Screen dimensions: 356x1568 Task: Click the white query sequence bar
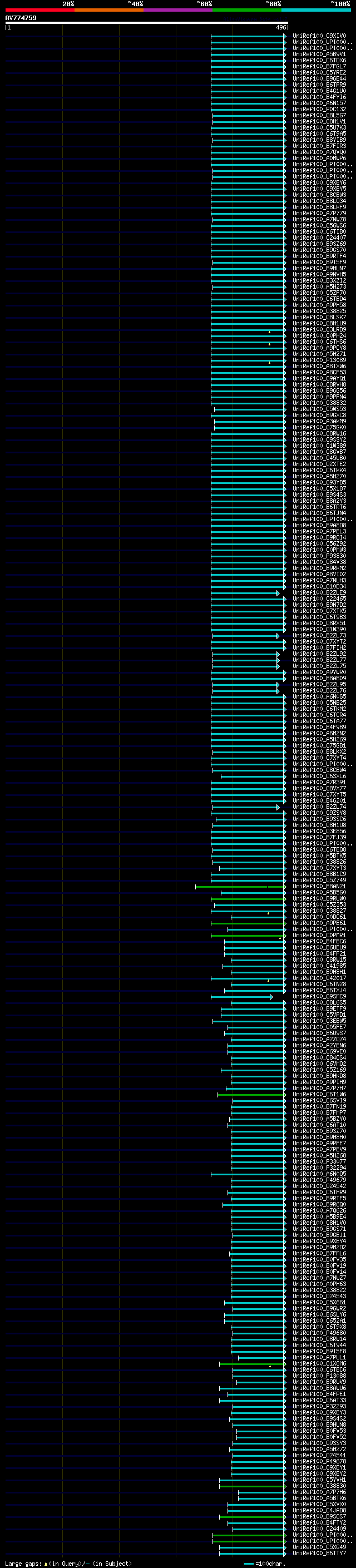pyautogui.click(x=147, y=22)
